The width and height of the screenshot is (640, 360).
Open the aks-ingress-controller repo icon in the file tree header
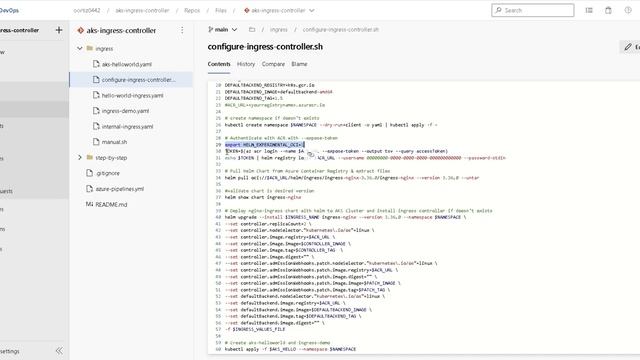(80, 30)
